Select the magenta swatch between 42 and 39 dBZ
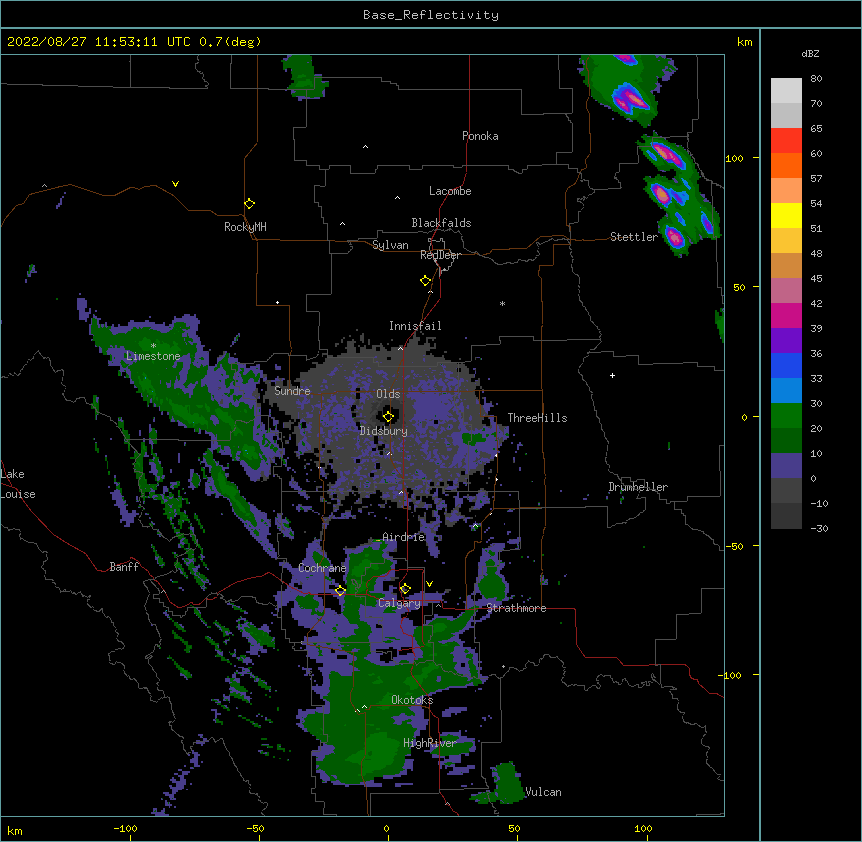This screenshot has height=842, width=862. [786, 315]
